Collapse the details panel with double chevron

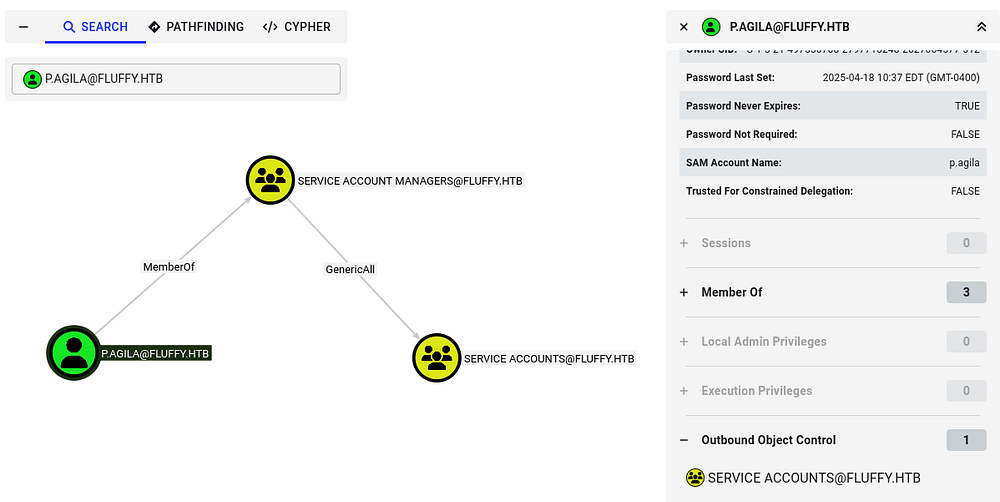click(x=981, y=27)
